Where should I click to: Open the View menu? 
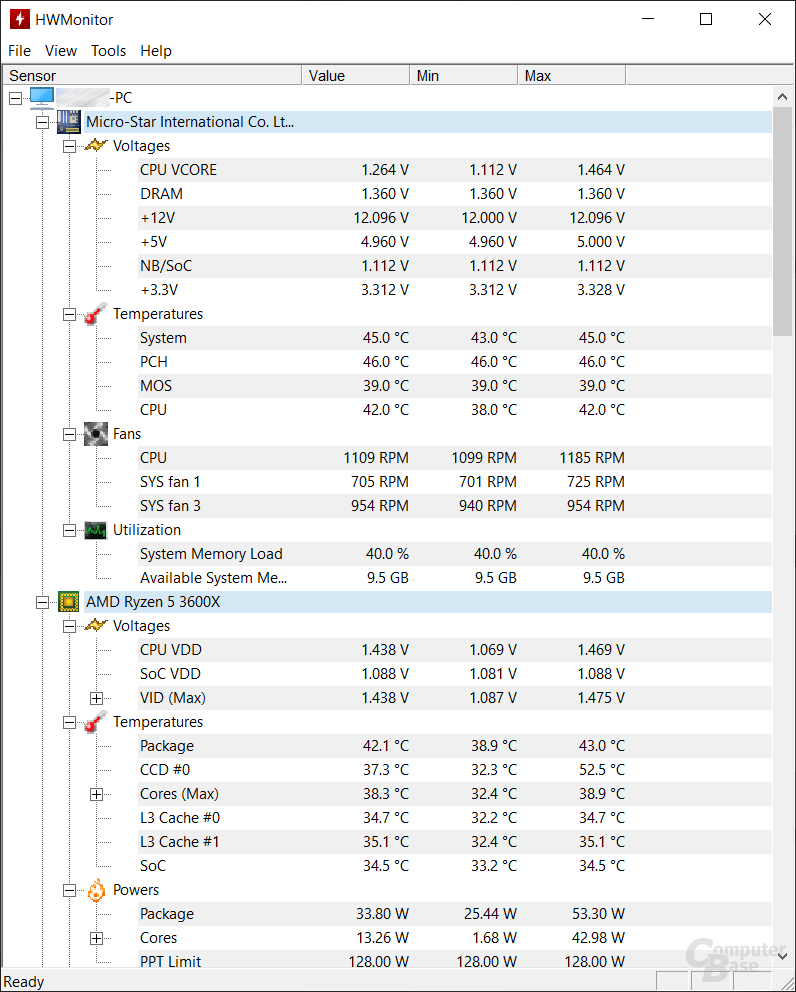pyautogui.click(x=61, y=51)
